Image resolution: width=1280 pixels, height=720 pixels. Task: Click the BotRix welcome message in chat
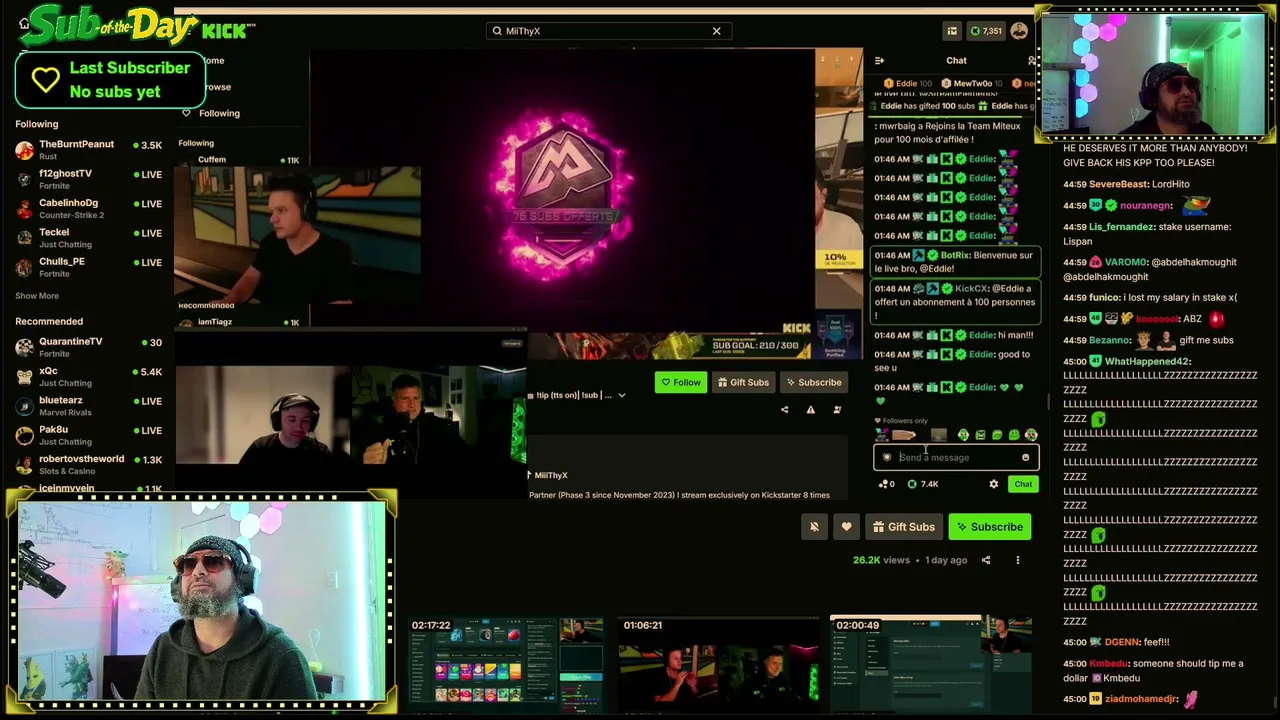pyautogui.click(x=955, y=262)
